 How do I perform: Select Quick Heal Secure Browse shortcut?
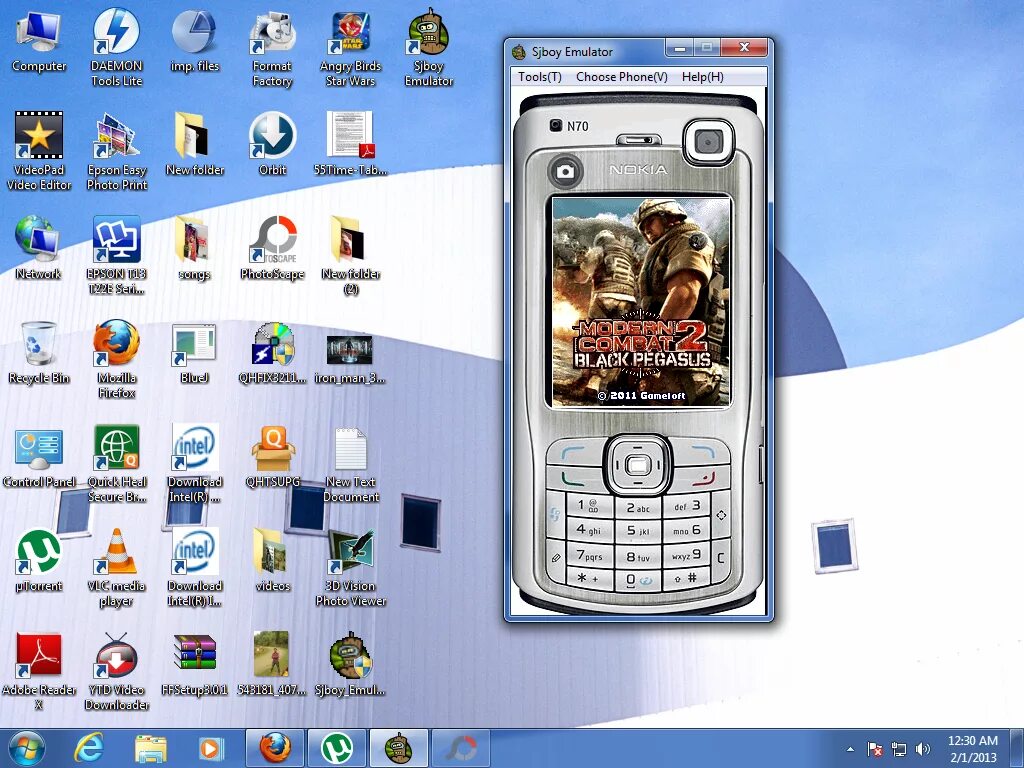tap(116, 462)
